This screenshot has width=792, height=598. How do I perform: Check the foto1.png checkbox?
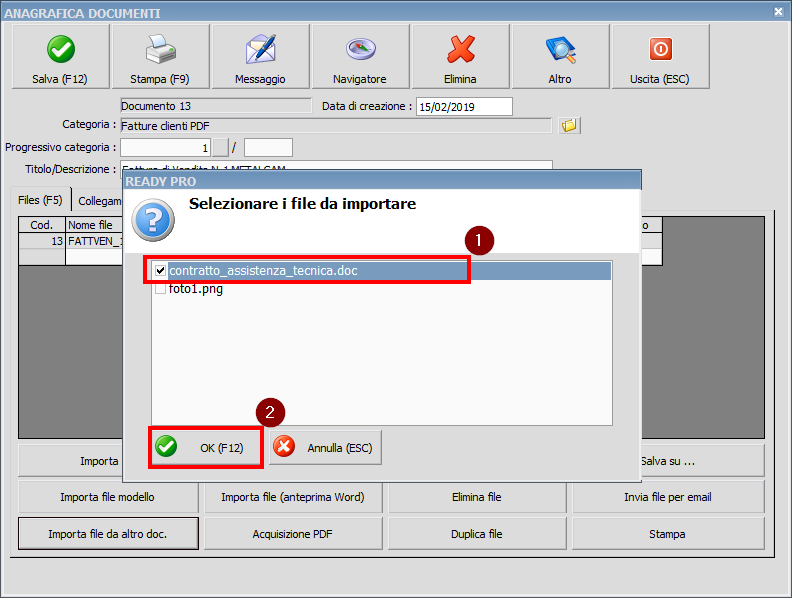[160, 288]
